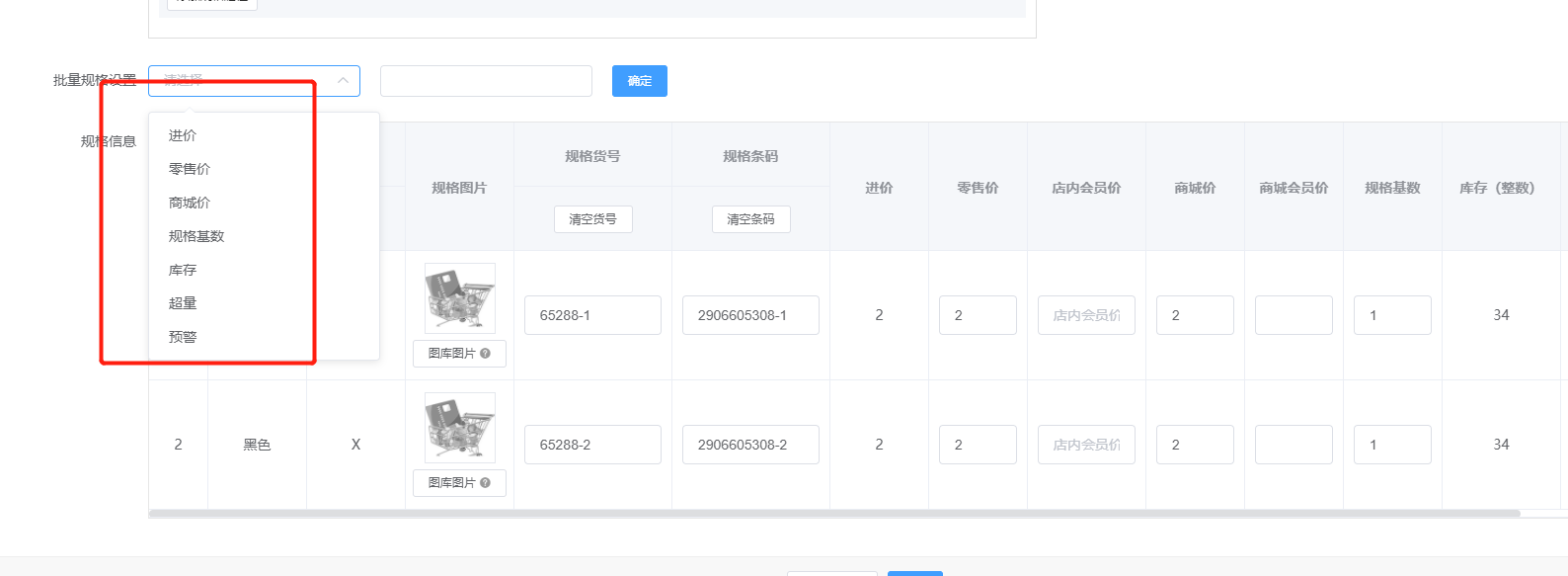This screenshot has width=1568, height=576.
Task: Choose 预警 from the dropdown list
Action: click(264, 337)
